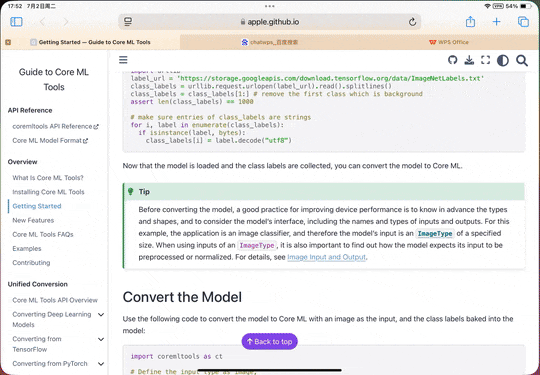This screenshot has height=375, width=540.
Task: Open the tab overview icon
Action: 523,22
